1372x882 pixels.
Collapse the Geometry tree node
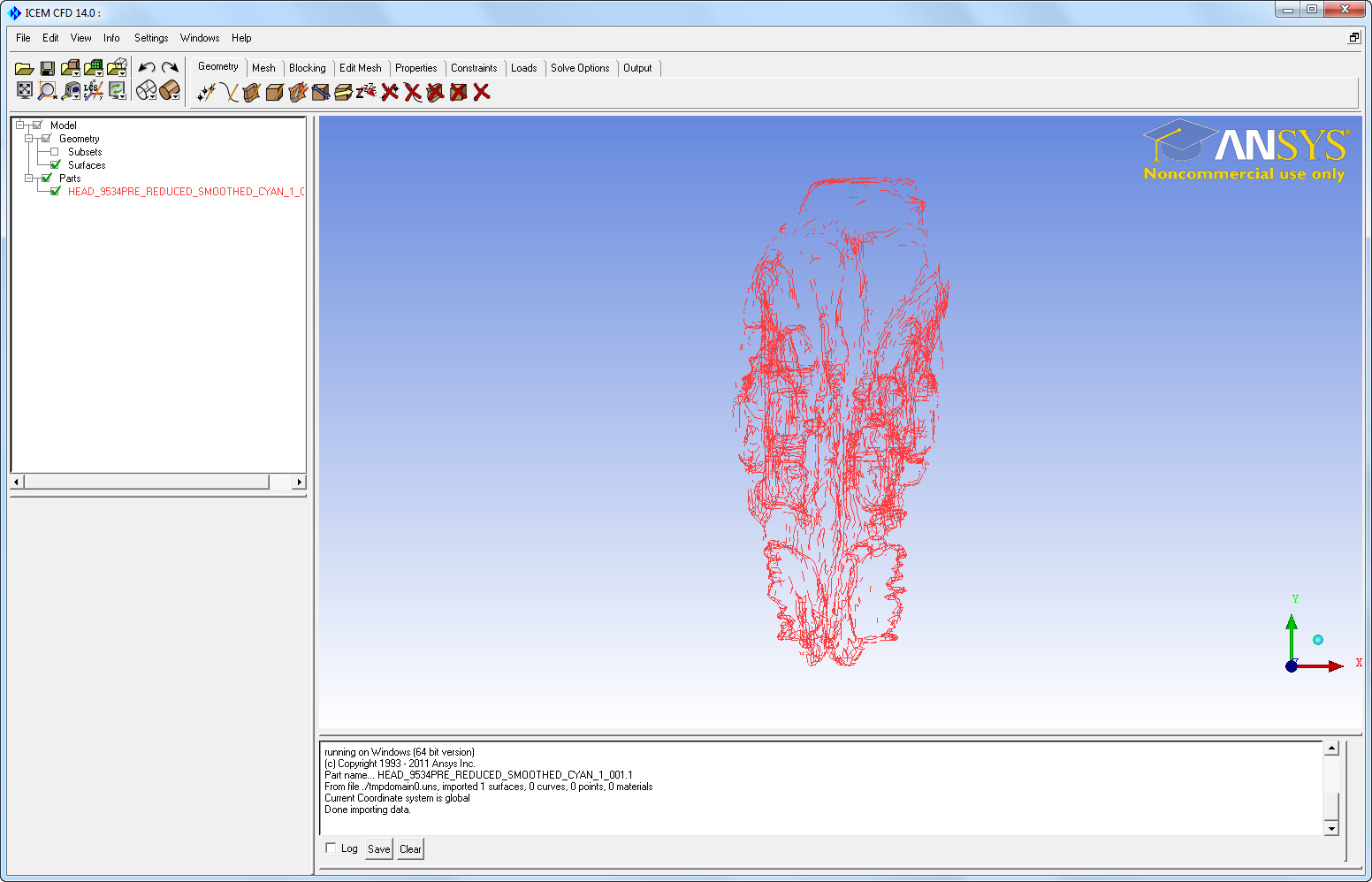pos(28,139)
